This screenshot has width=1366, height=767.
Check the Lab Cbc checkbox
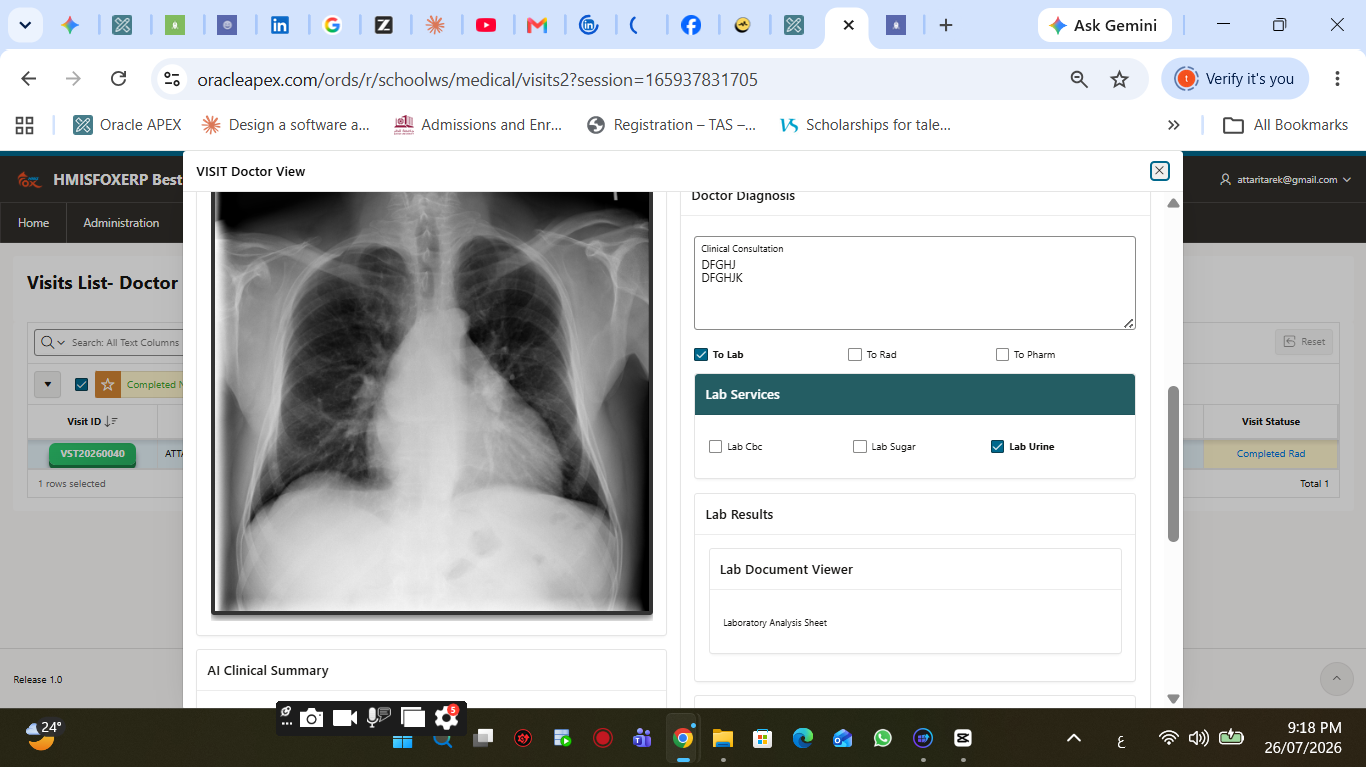coord(716,447)
